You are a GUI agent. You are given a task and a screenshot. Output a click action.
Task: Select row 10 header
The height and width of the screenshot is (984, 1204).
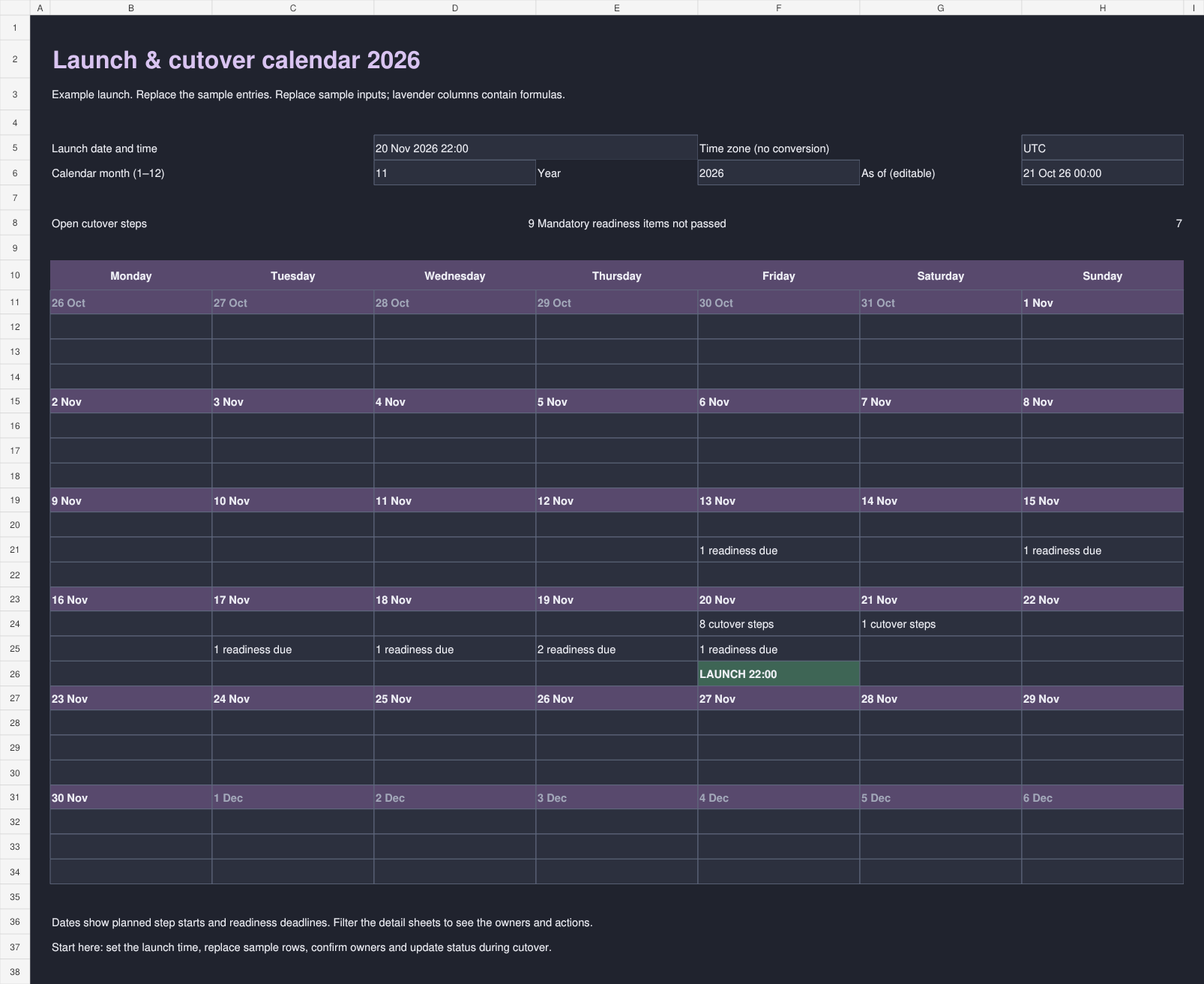point(15,275)
